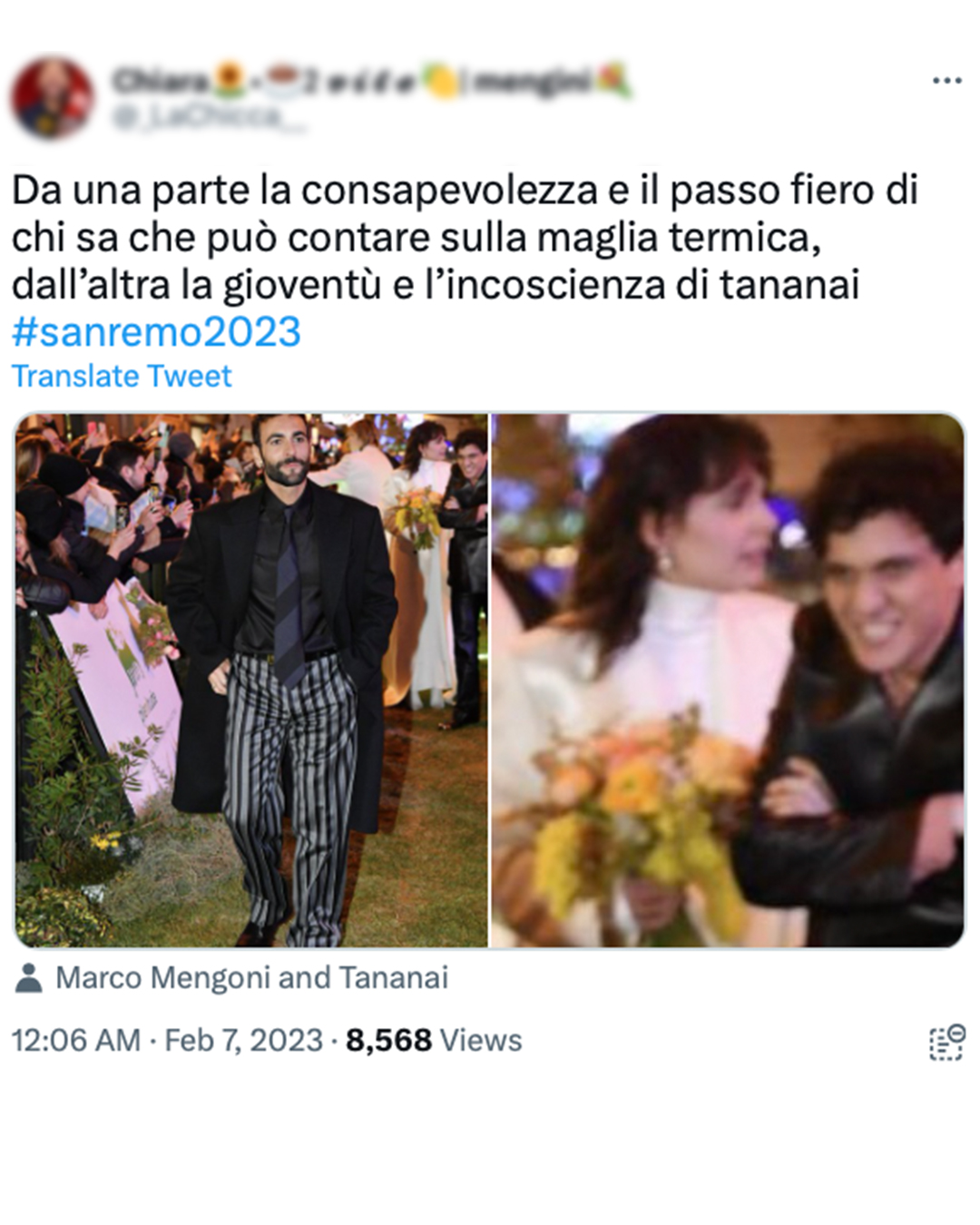Open tagged people Marco Mengoni and Tananai
This screenshot has height=1225, width=980.
point(251,977)
